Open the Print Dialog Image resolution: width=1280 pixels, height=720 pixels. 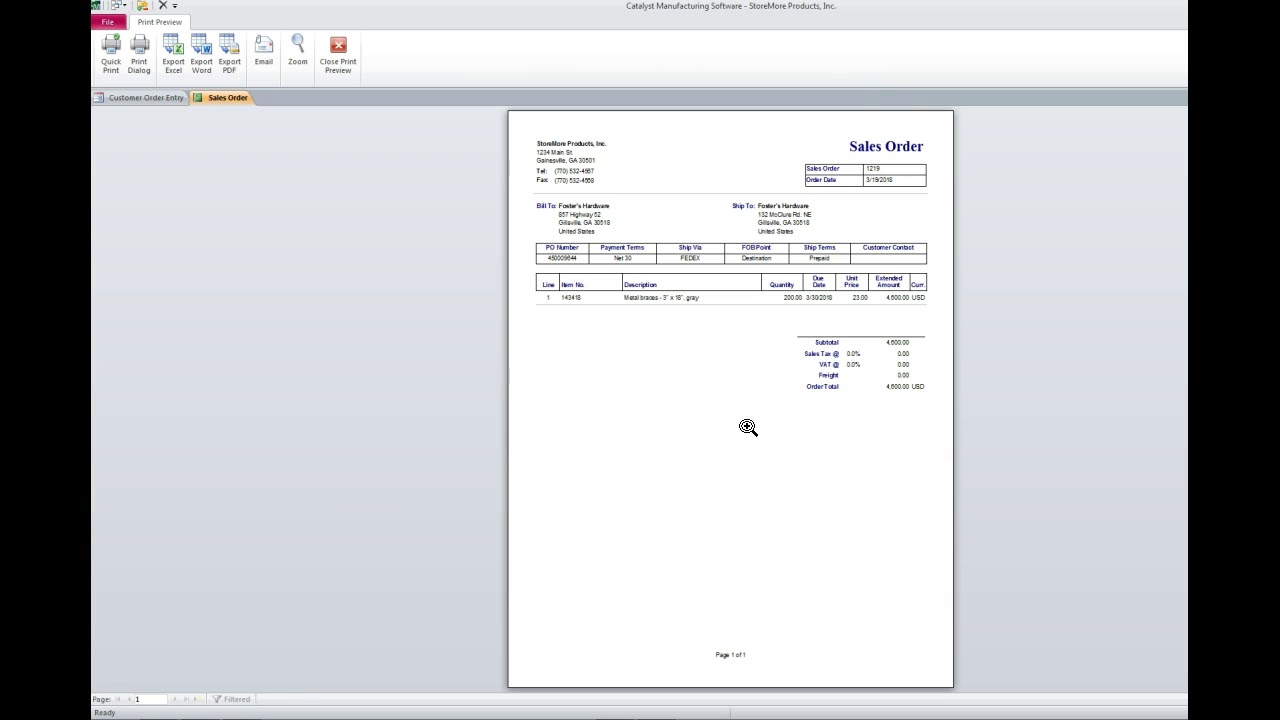pyautogui.click(x=139, y=54)
